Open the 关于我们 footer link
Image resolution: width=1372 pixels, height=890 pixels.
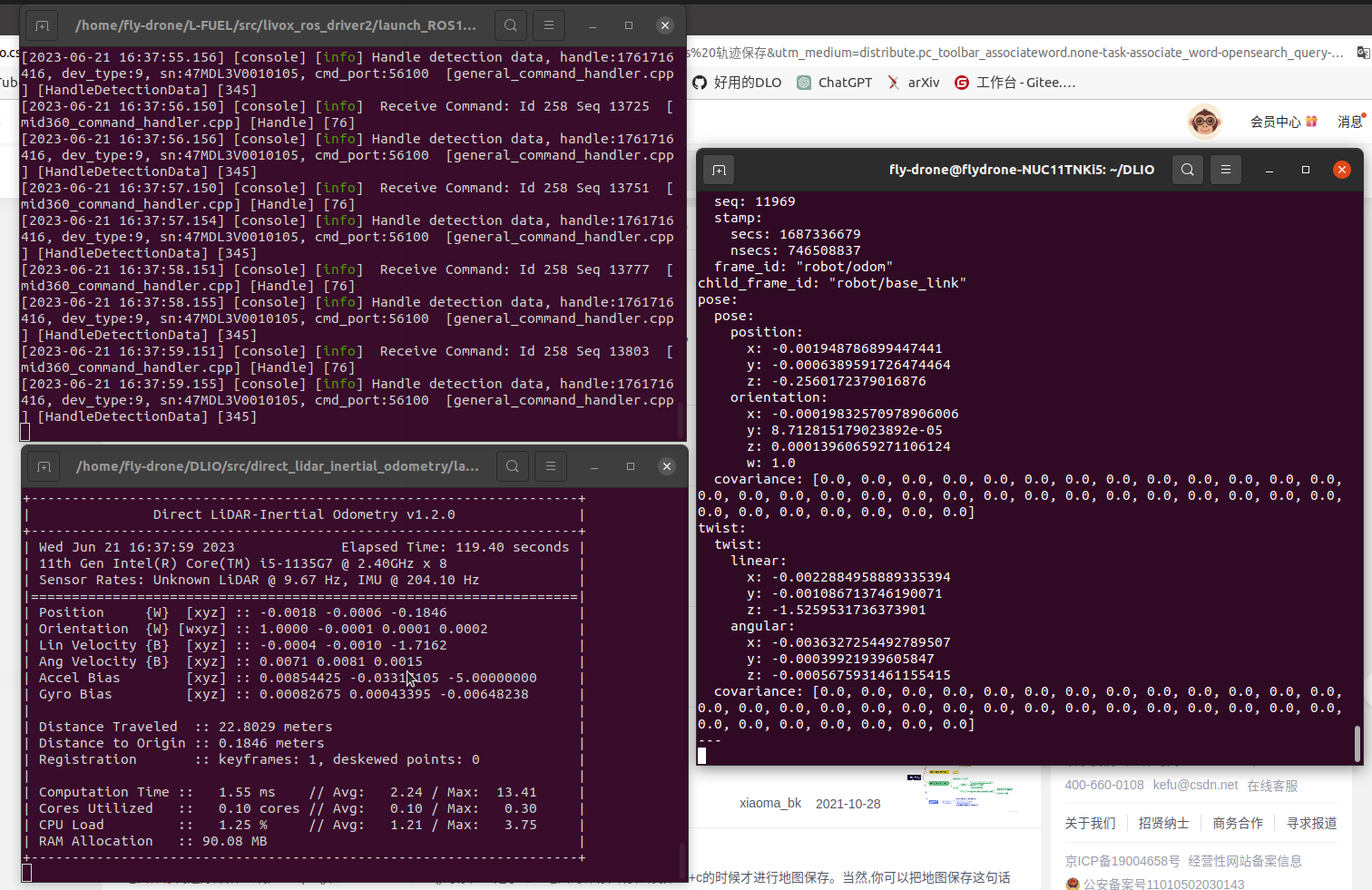pos(1090,823)
